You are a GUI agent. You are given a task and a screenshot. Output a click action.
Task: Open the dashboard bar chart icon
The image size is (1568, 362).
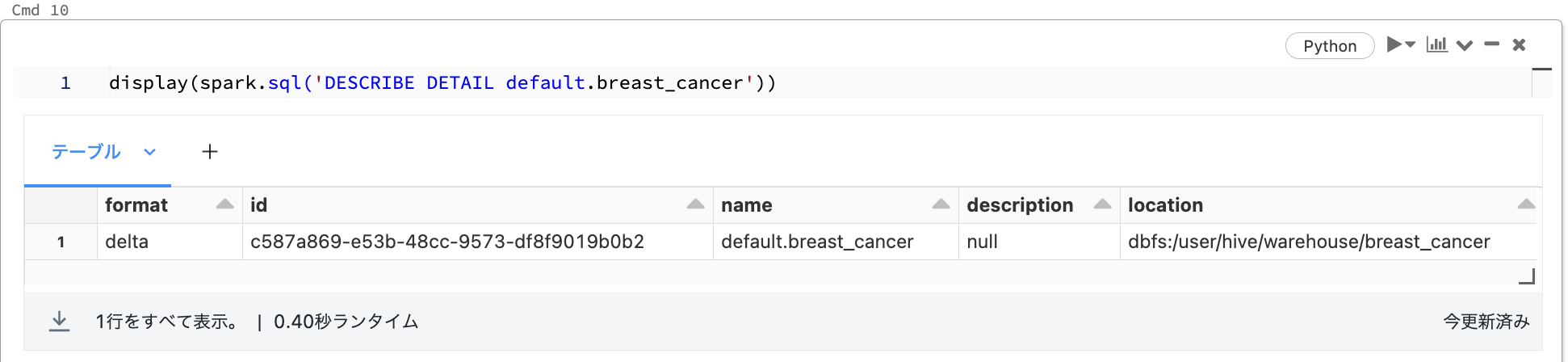point(1436,44)
